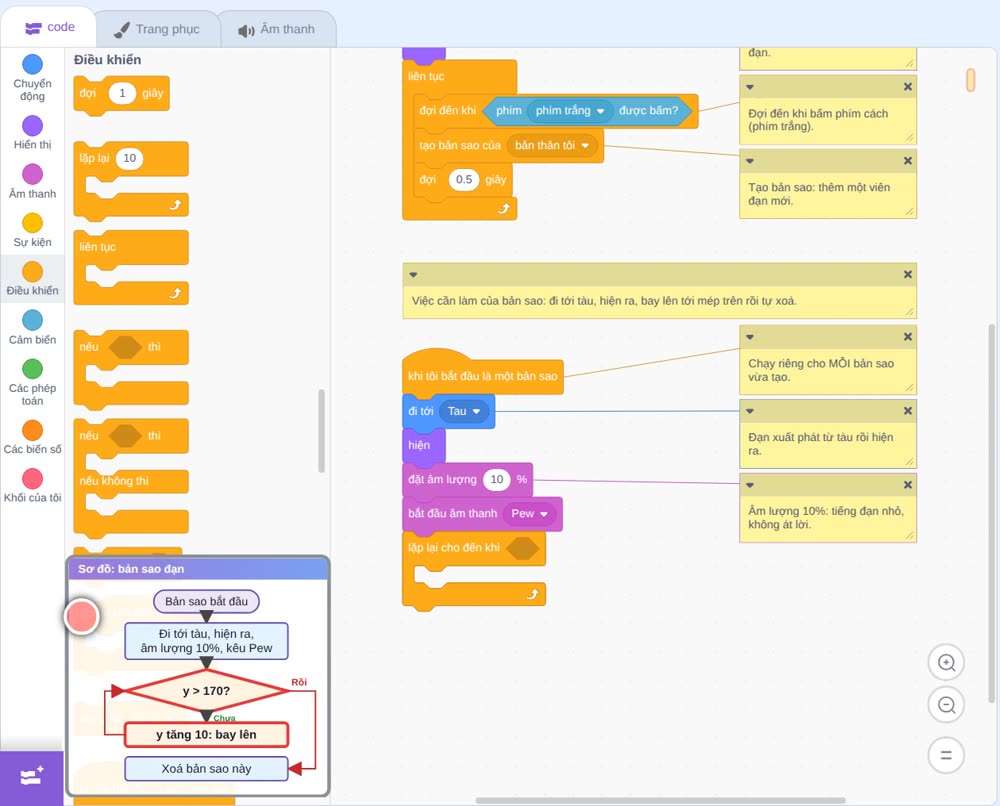Open the 'Tau' target dropdown
Screen dimensions: 1000x806
click(464, 411)
